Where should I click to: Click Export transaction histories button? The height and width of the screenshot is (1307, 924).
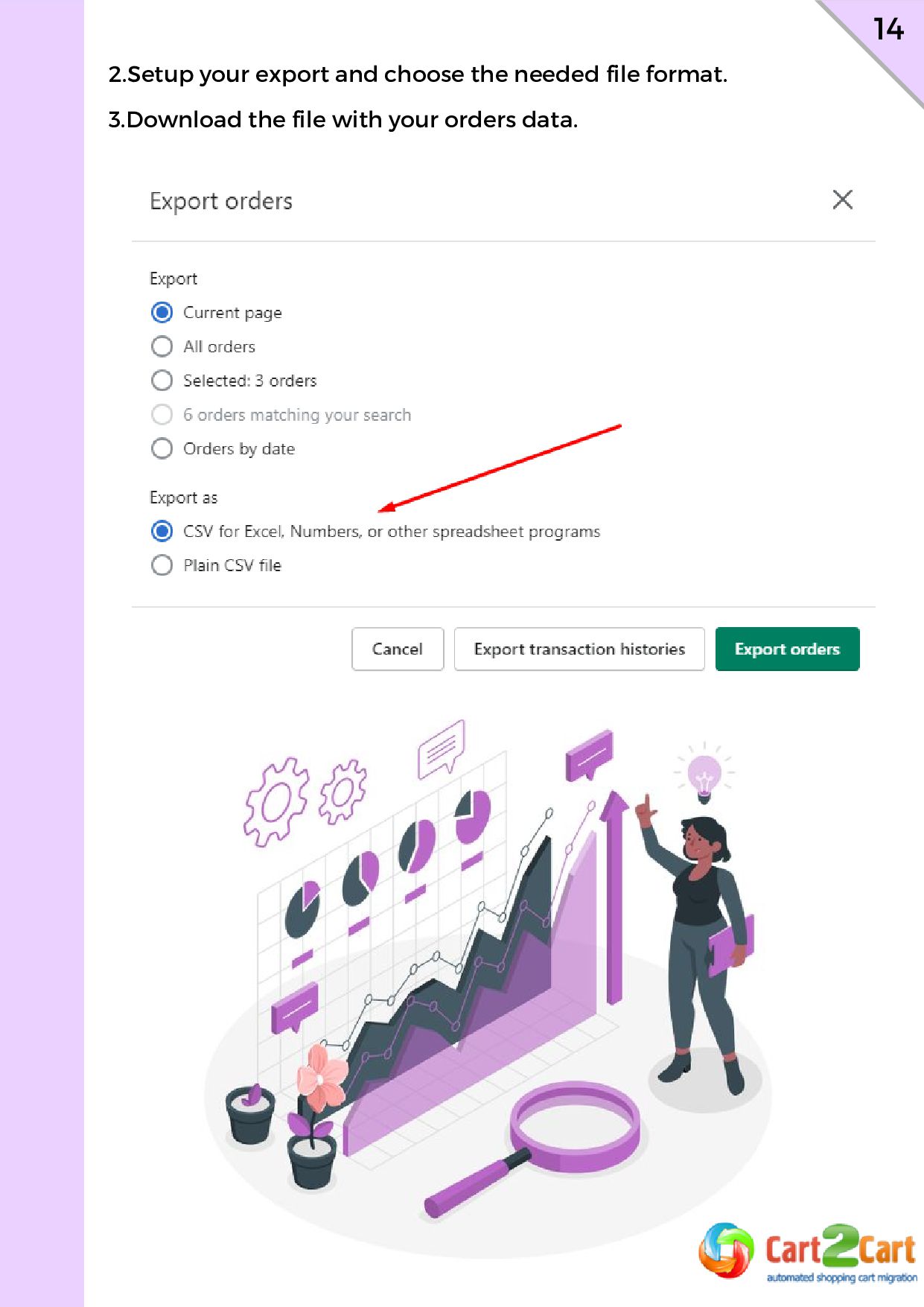(x=579, y=649)
